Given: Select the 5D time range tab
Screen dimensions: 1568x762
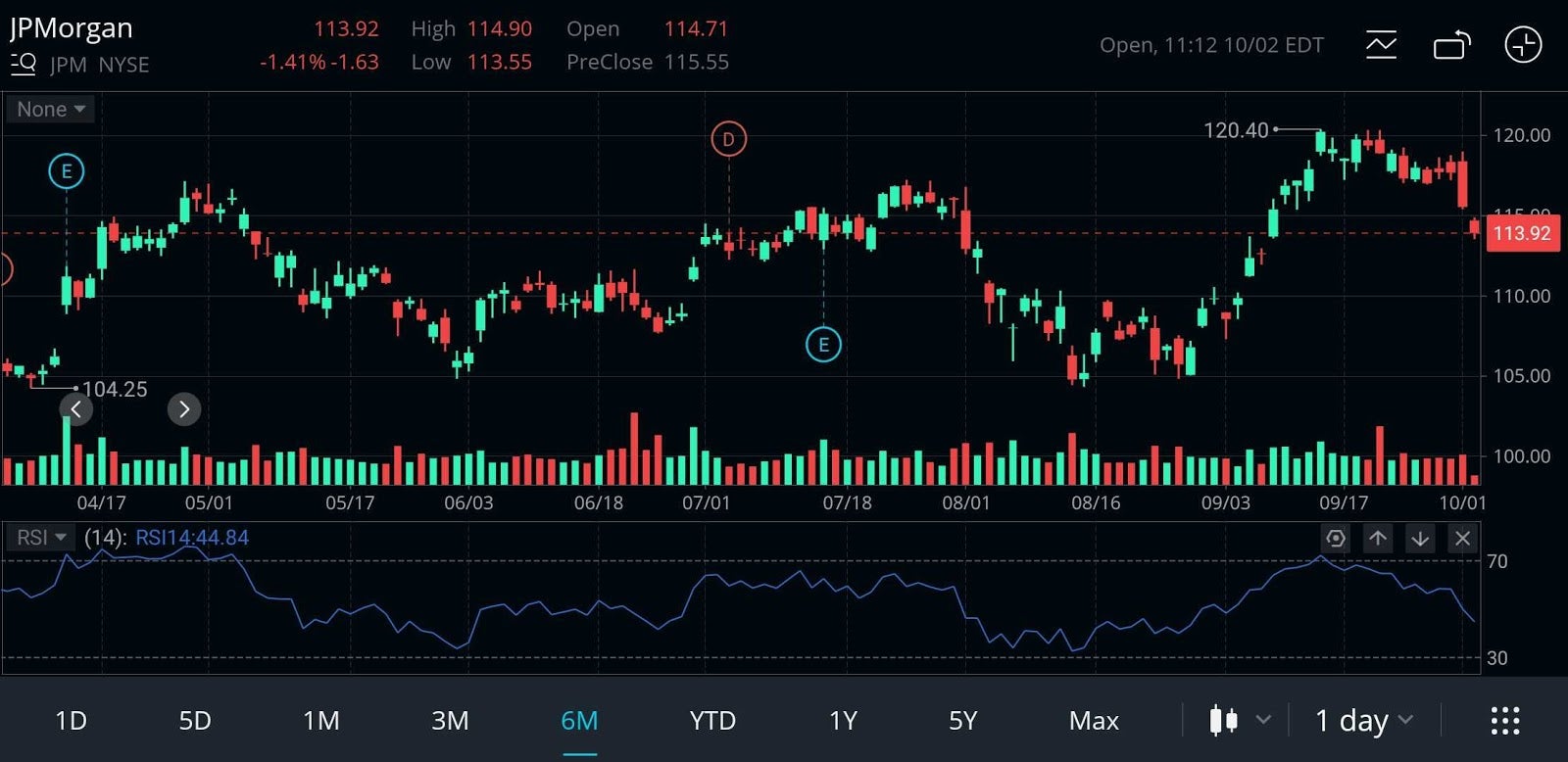Looking at the screenshot, I should [195, 721].
